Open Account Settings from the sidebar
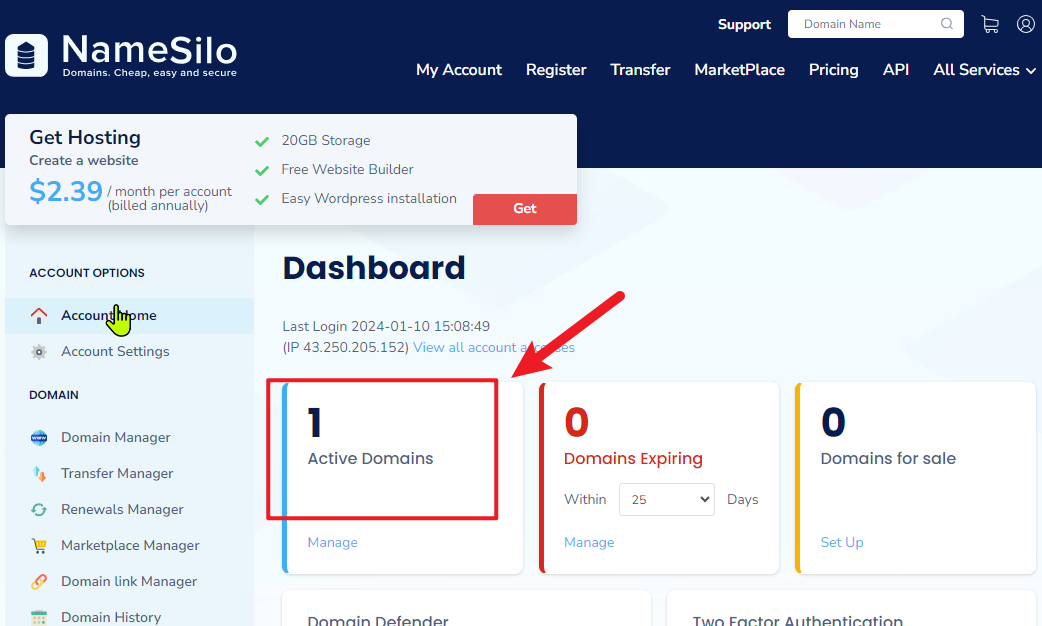 pos(115,352)
